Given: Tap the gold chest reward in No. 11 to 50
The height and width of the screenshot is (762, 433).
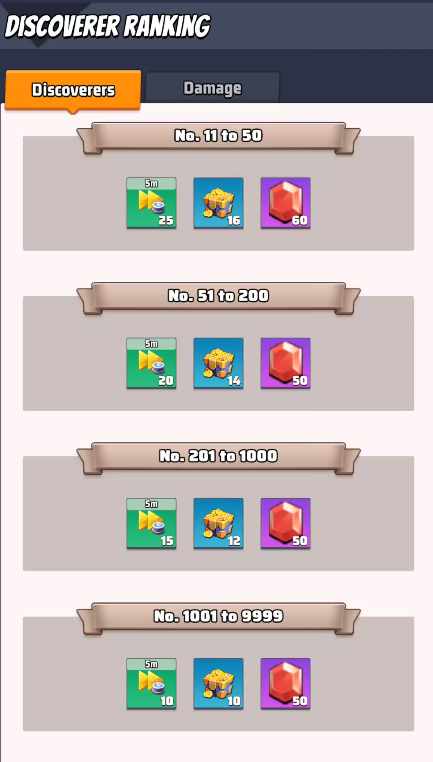Looking at the screenshot, I should 218,203.
